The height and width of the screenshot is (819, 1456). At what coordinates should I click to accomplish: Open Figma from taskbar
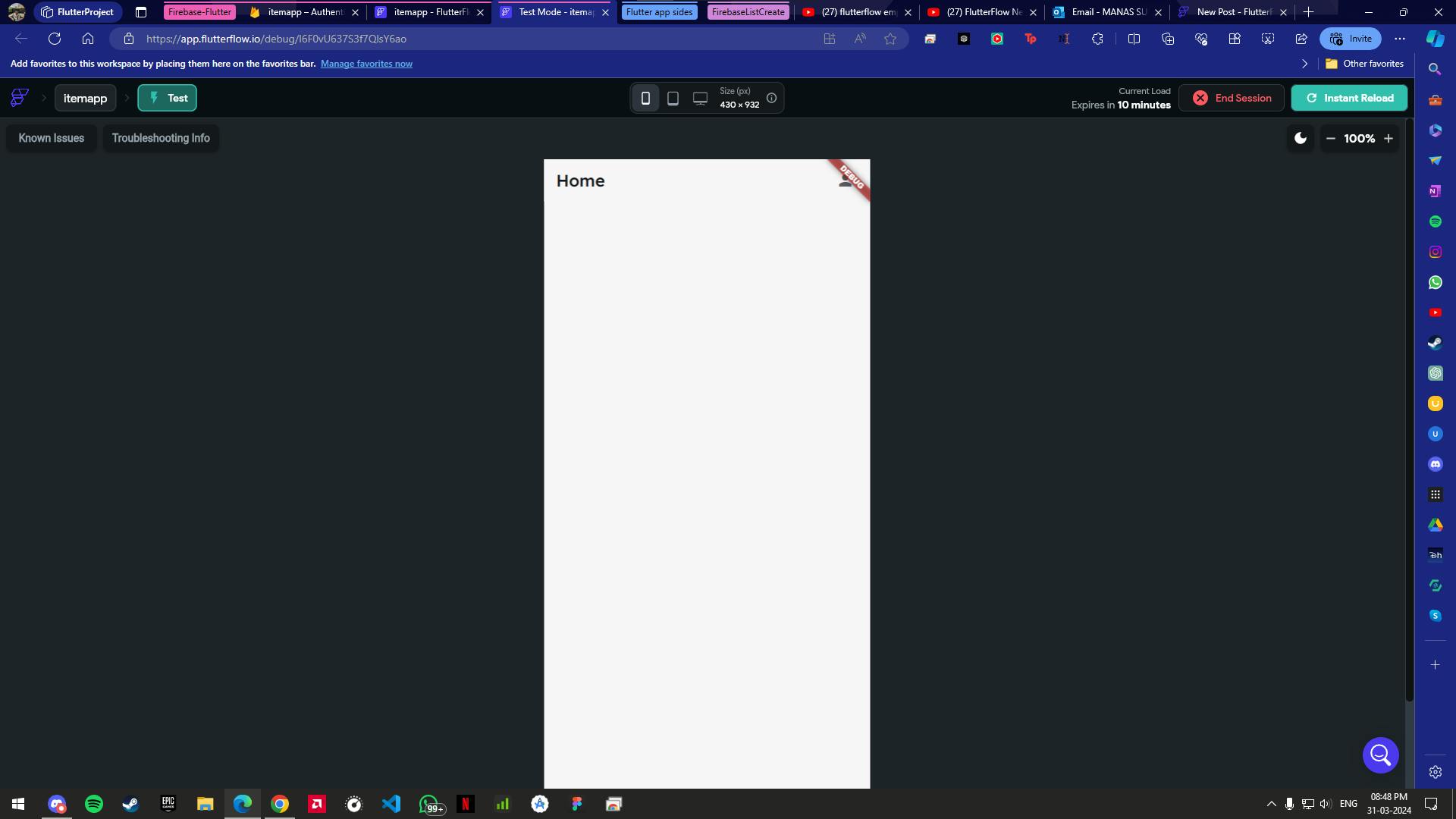(577, 804)
